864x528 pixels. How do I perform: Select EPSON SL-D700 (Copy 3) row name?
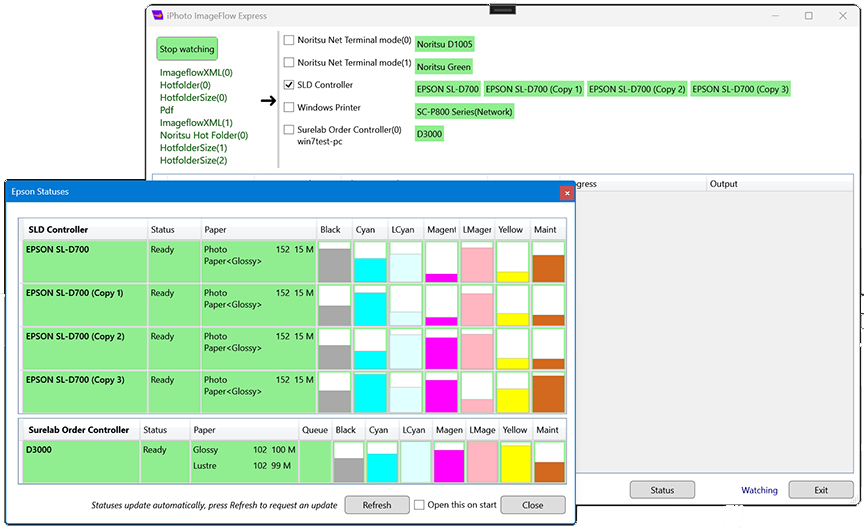(x=75, y=380)
